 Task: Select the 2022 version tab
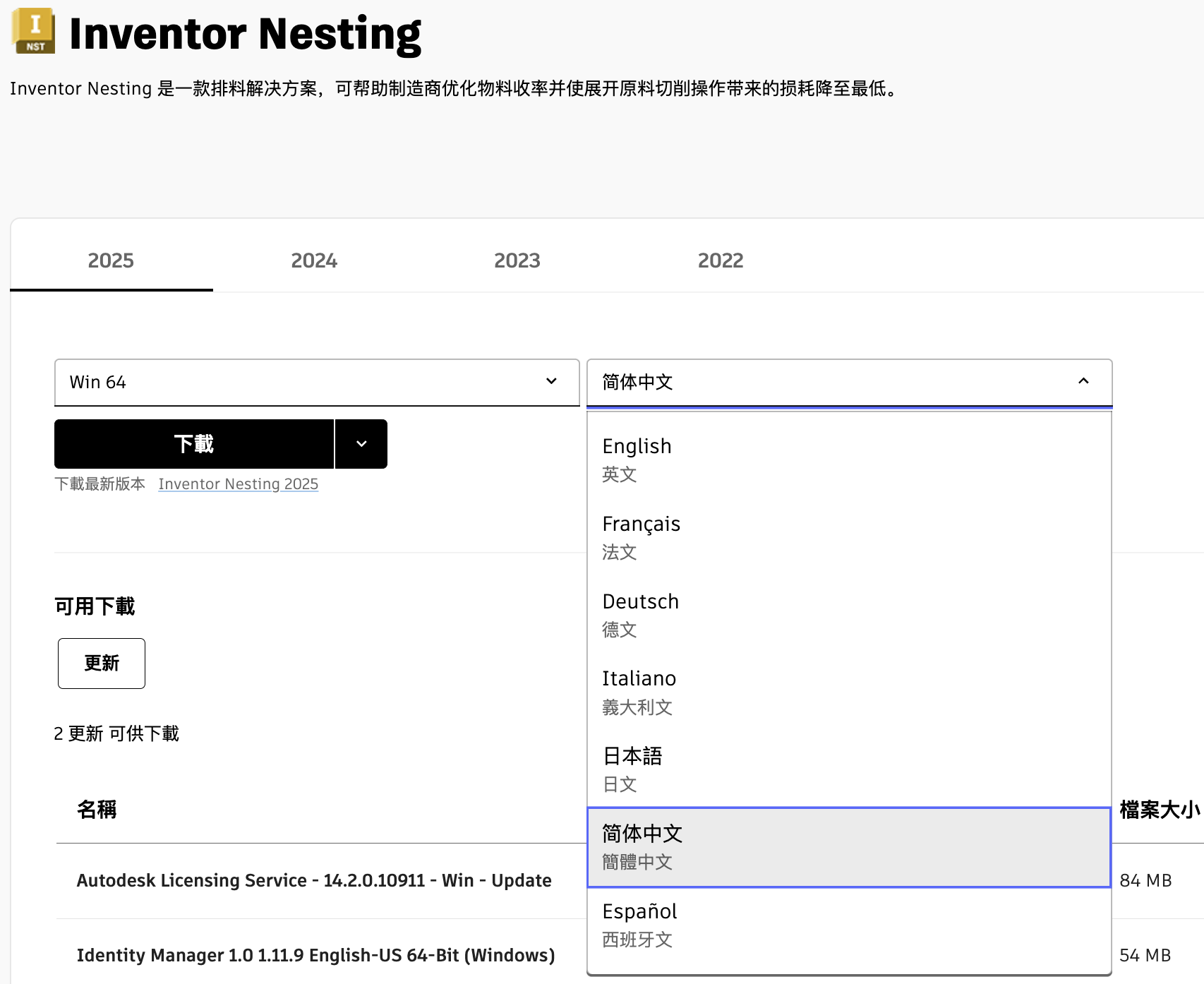(720, 260)
